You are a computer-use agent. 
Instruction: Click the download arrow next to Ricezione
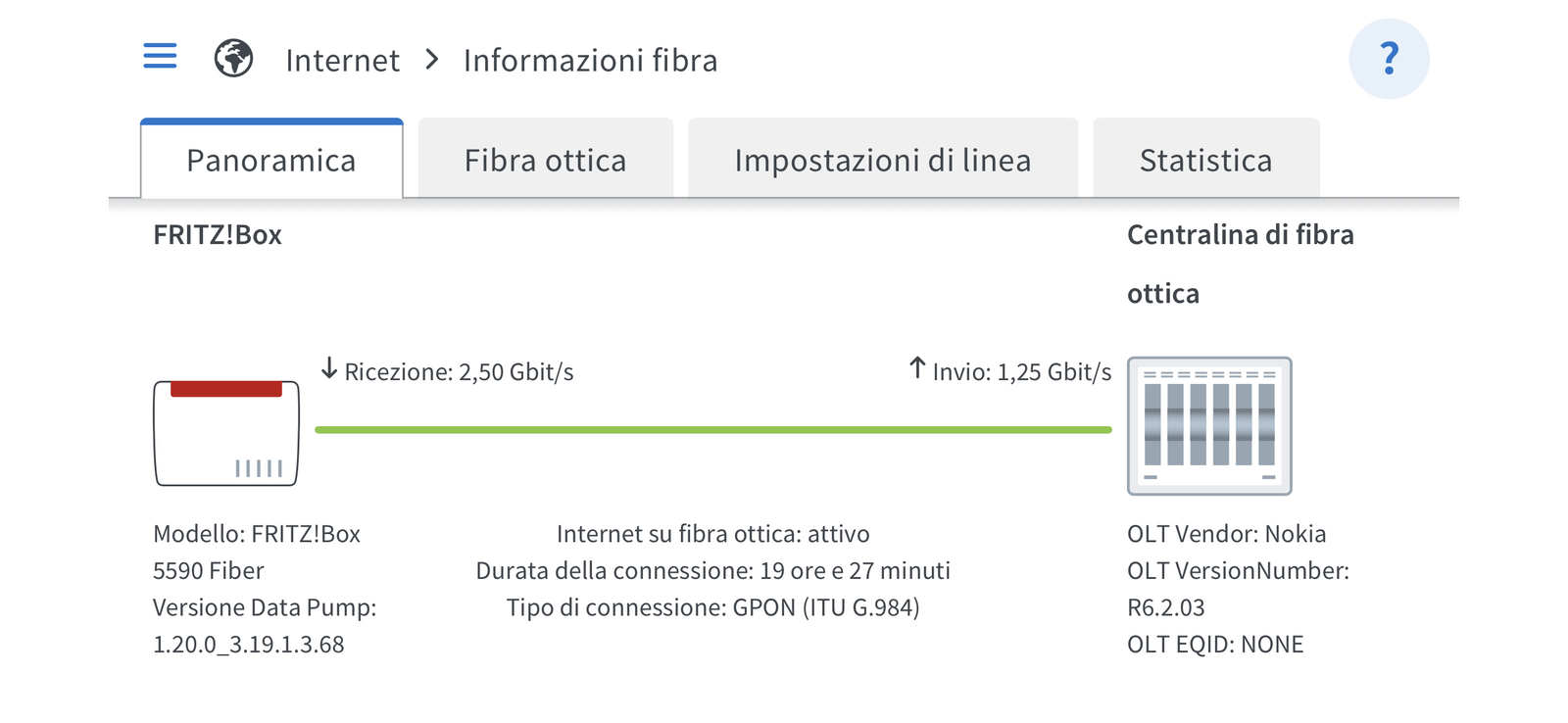tap(329, 369)
